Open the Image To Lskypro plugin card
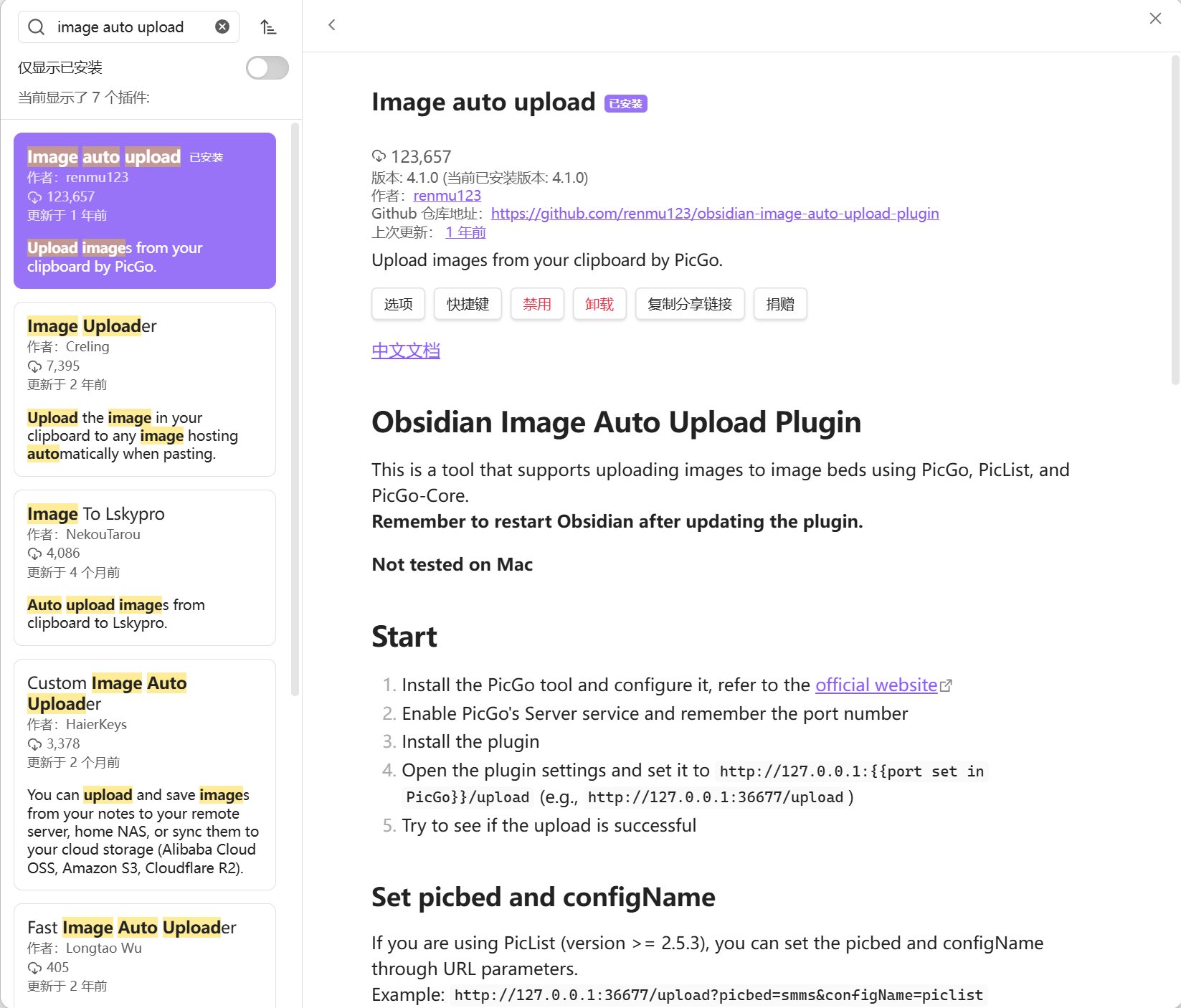This screenshot has height=1008, width=1181. pyautogui.click(x=145, y=568)
